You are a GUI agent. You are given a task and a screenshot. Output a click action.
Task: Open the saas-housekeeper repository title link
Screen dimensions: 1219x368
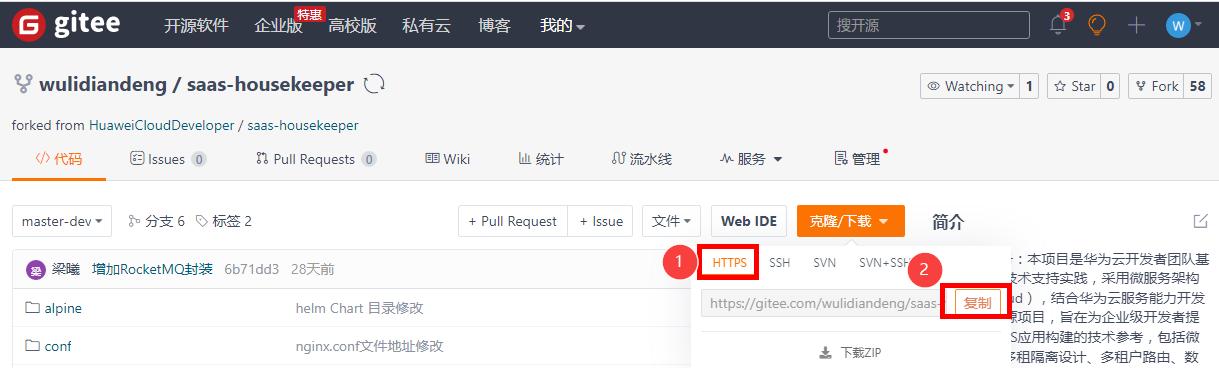click(x=270, y=85)
